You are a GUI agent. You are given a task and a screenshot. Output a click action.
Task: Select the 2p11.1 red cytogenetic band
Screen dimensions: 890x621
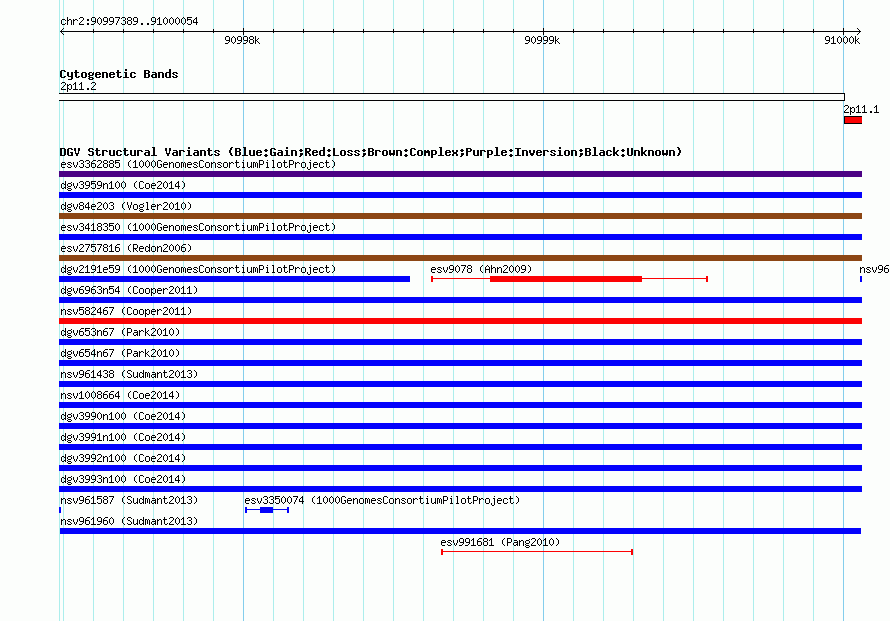[x=853, y=120]
